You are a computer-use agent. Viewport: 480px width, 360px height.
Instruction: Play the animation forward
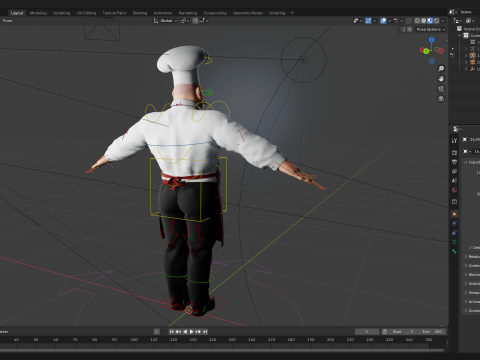point(192,331)
